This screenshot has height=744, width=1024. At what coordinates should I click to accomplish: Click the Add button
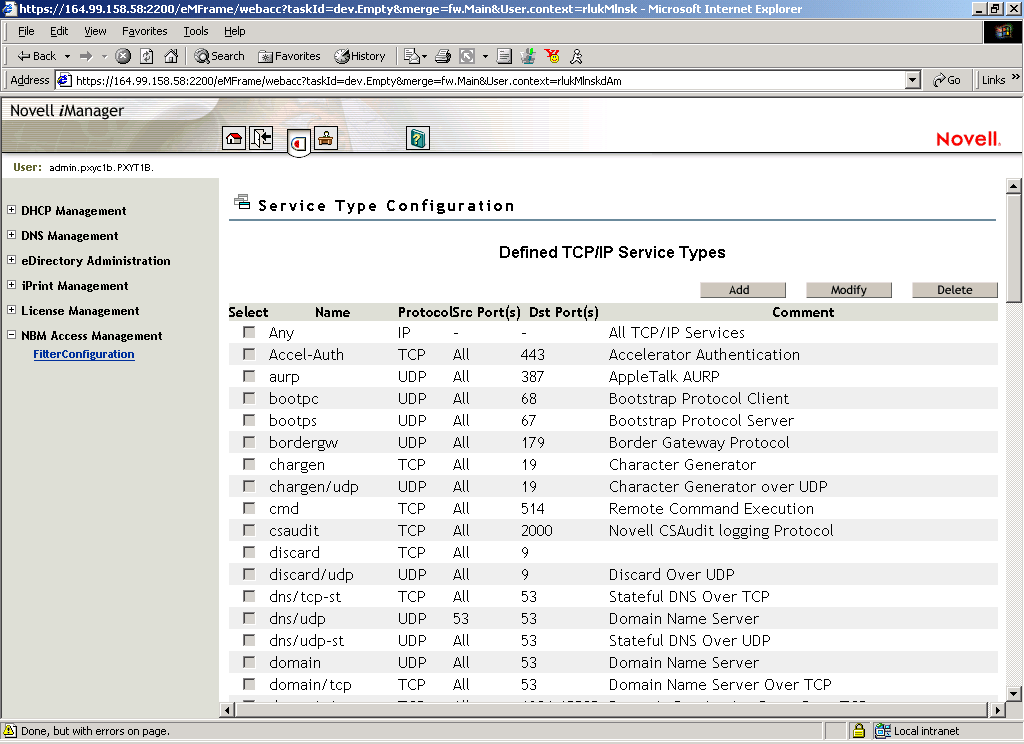tap(739, 290)
